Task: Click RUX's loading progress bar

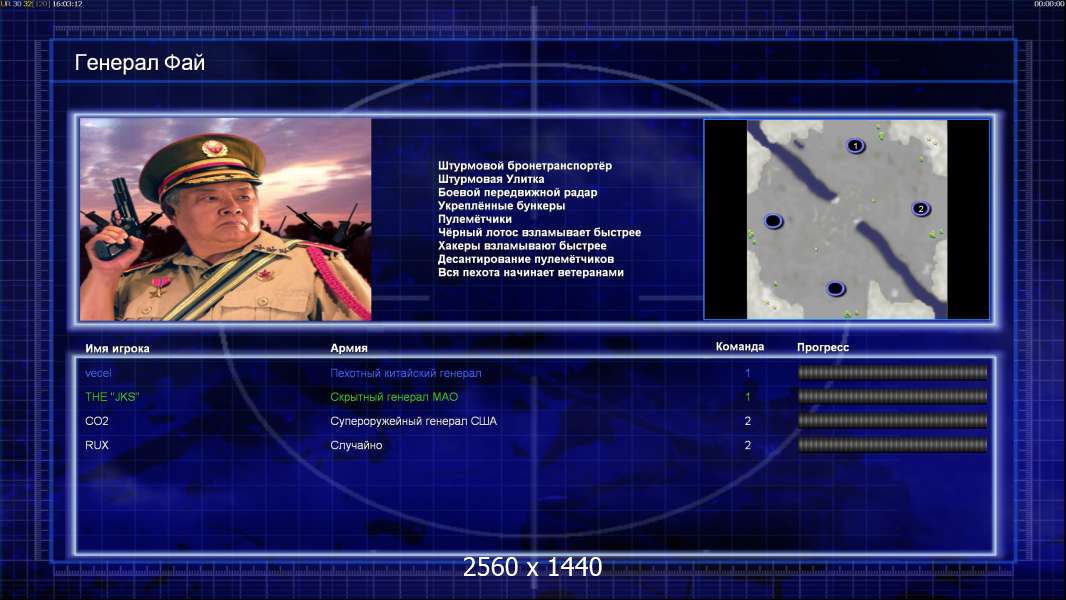Action: pyautogui.click(x=893, y=445)
